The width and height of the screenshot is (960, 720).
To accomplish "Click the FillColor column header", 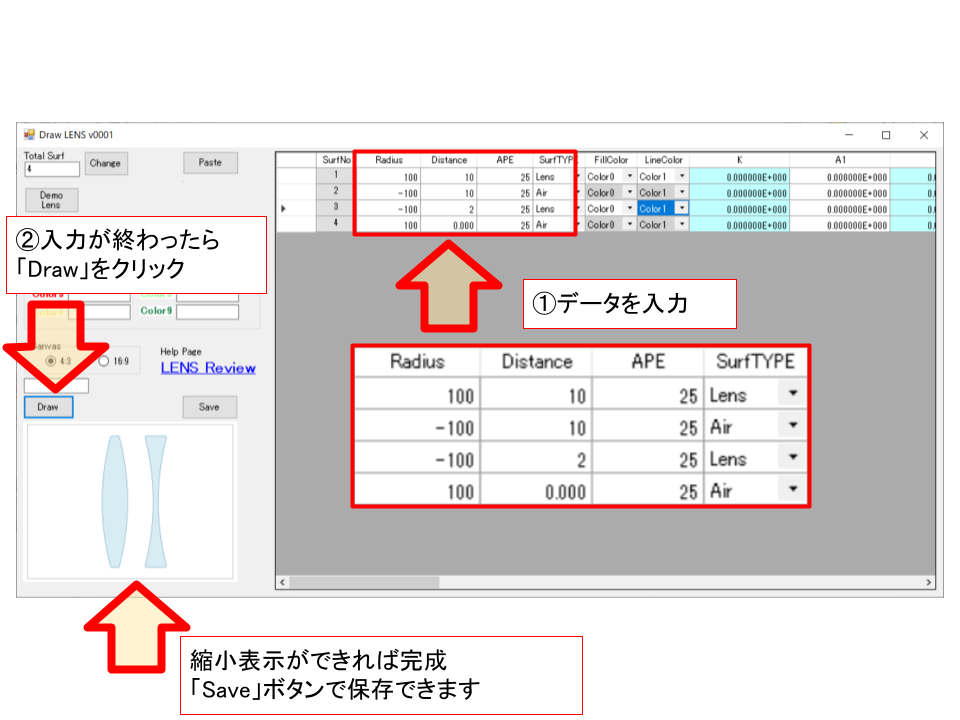I will click(610, 160).
